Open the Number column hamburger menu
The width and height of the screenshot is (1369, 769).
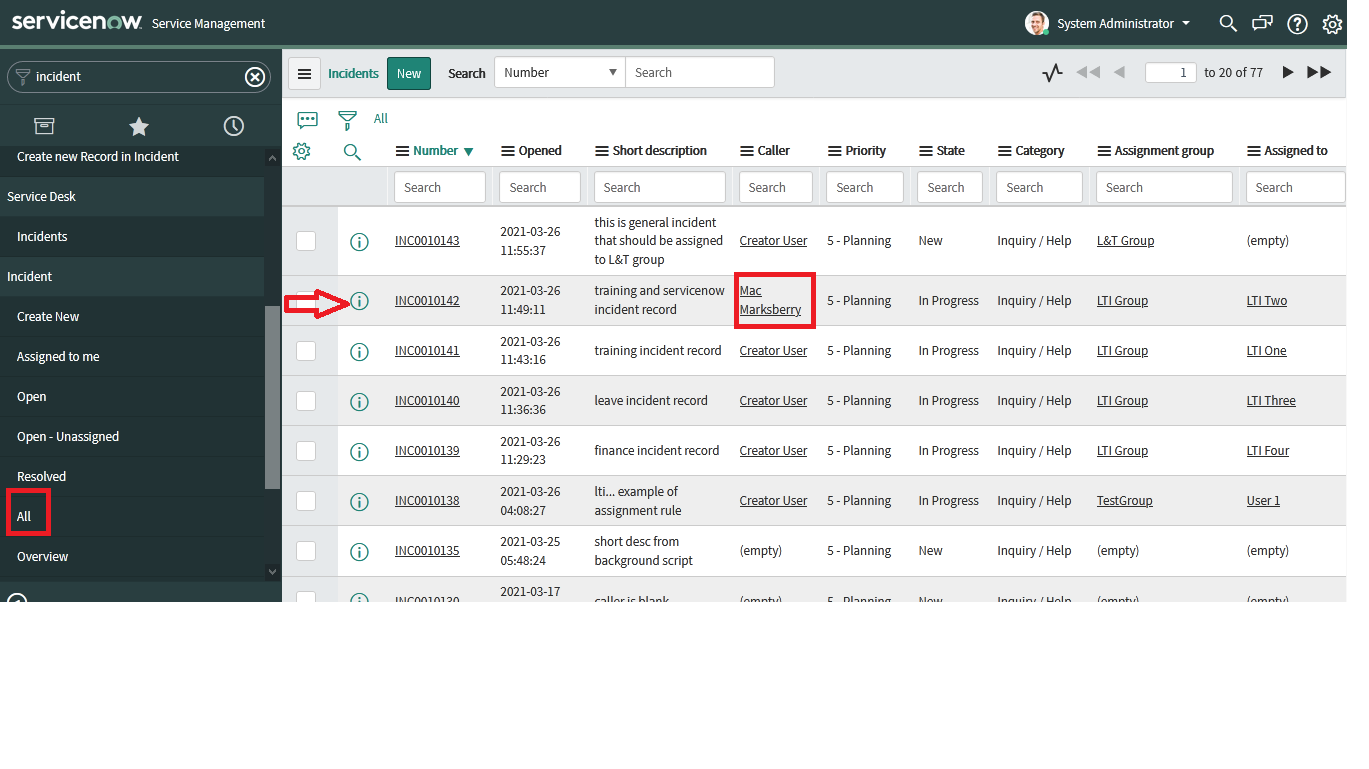point(403,151)
